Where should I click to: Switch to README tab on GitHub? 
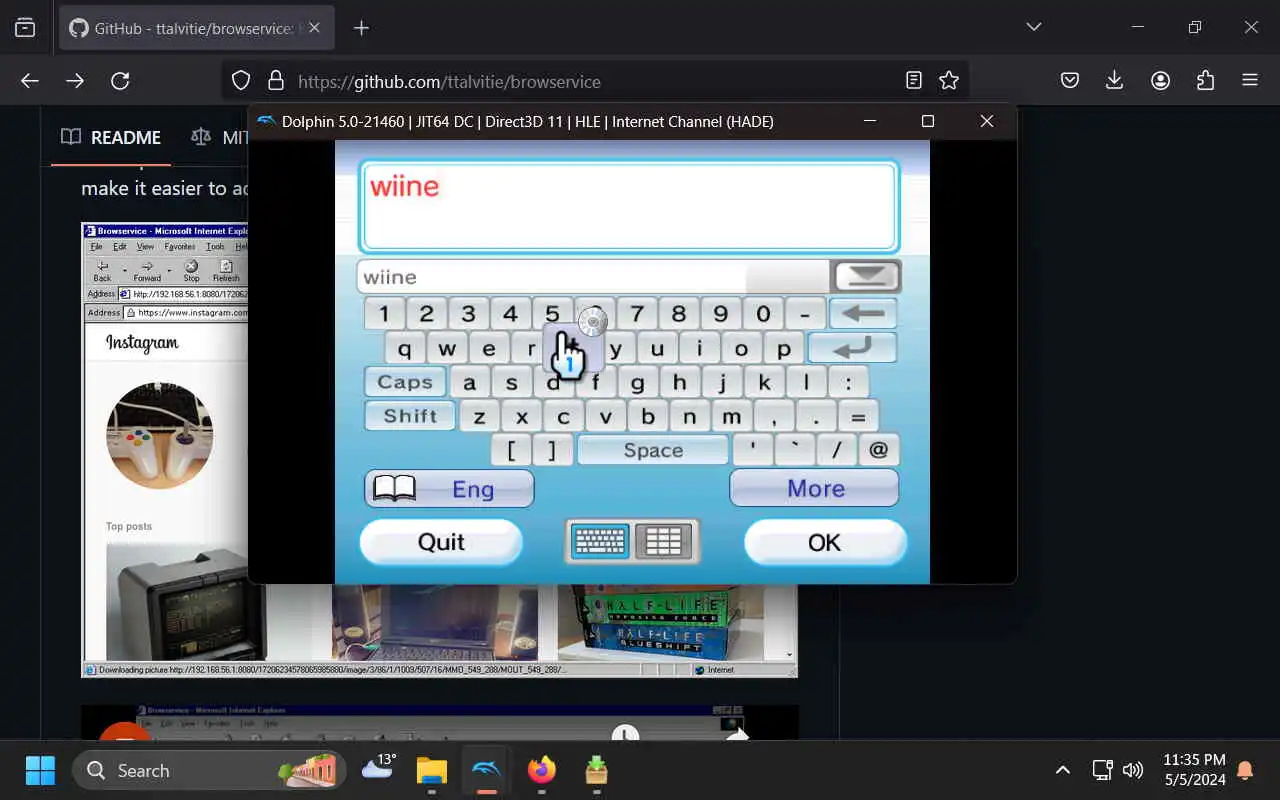tap(111, 137)
